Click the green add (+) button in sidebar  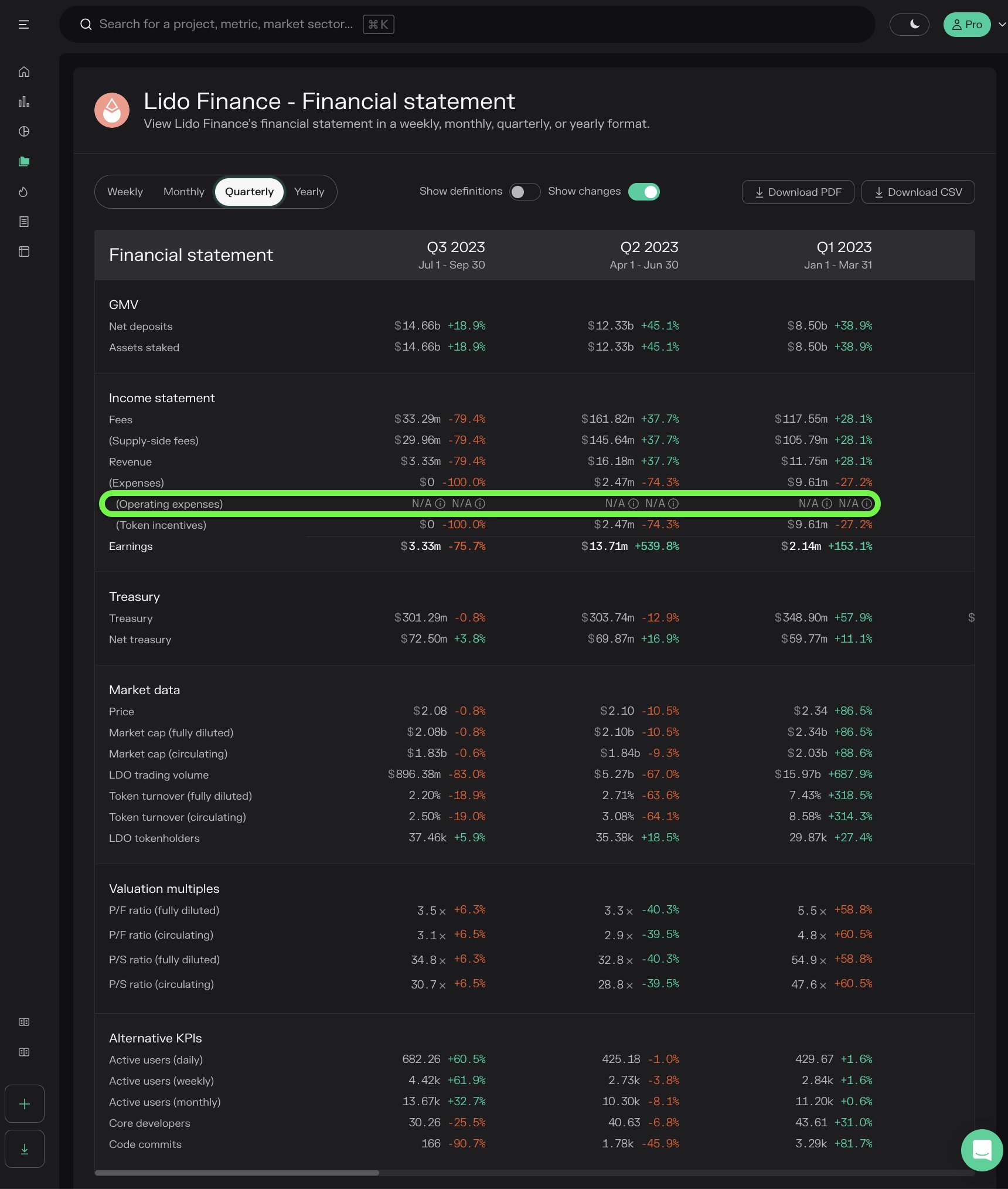[24, 1103]
